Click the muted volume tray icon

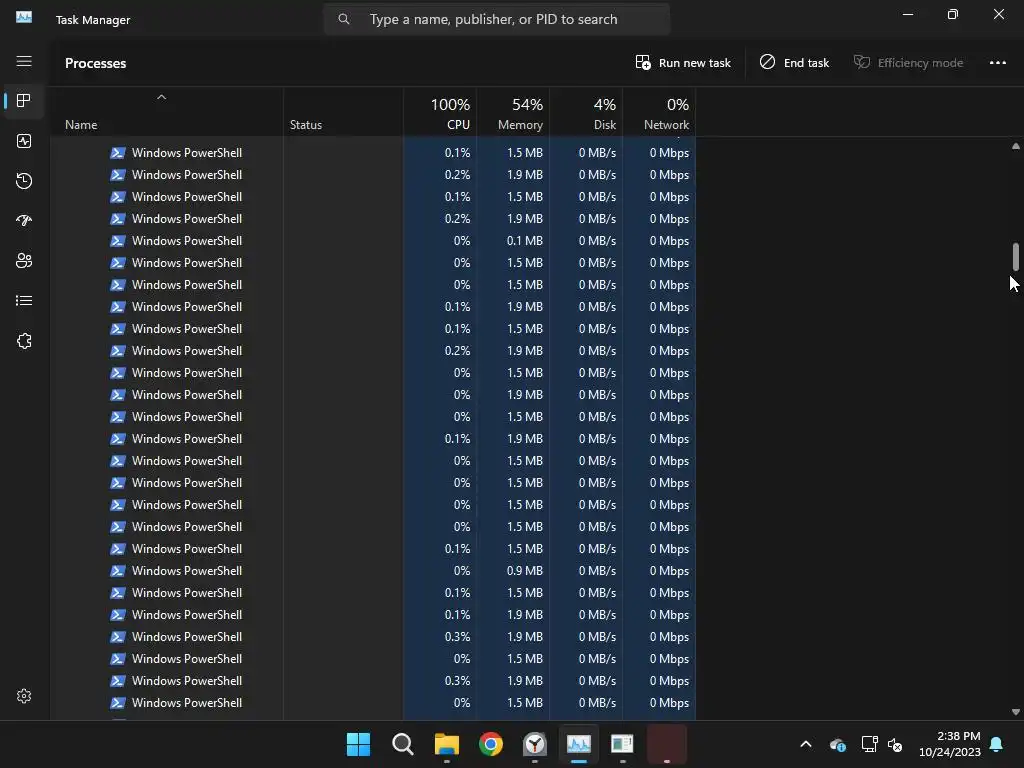(x=895, y=744)
